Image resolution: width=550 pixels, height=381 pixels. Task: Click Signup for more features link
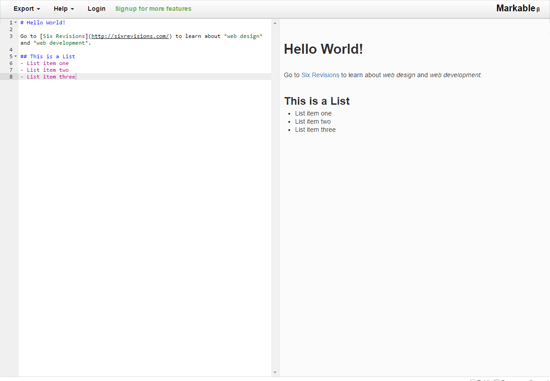(x=153, y=9)
